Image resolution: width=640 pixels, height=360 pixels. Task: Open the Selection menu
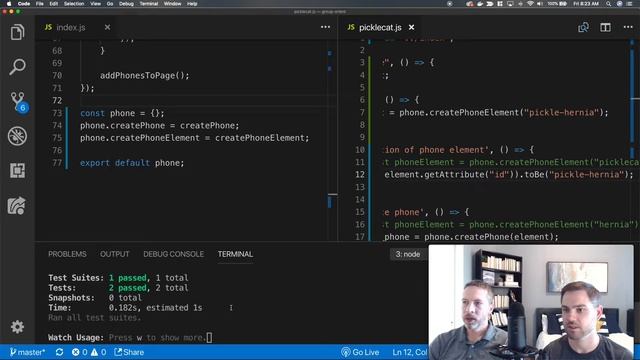click(74, 4)
